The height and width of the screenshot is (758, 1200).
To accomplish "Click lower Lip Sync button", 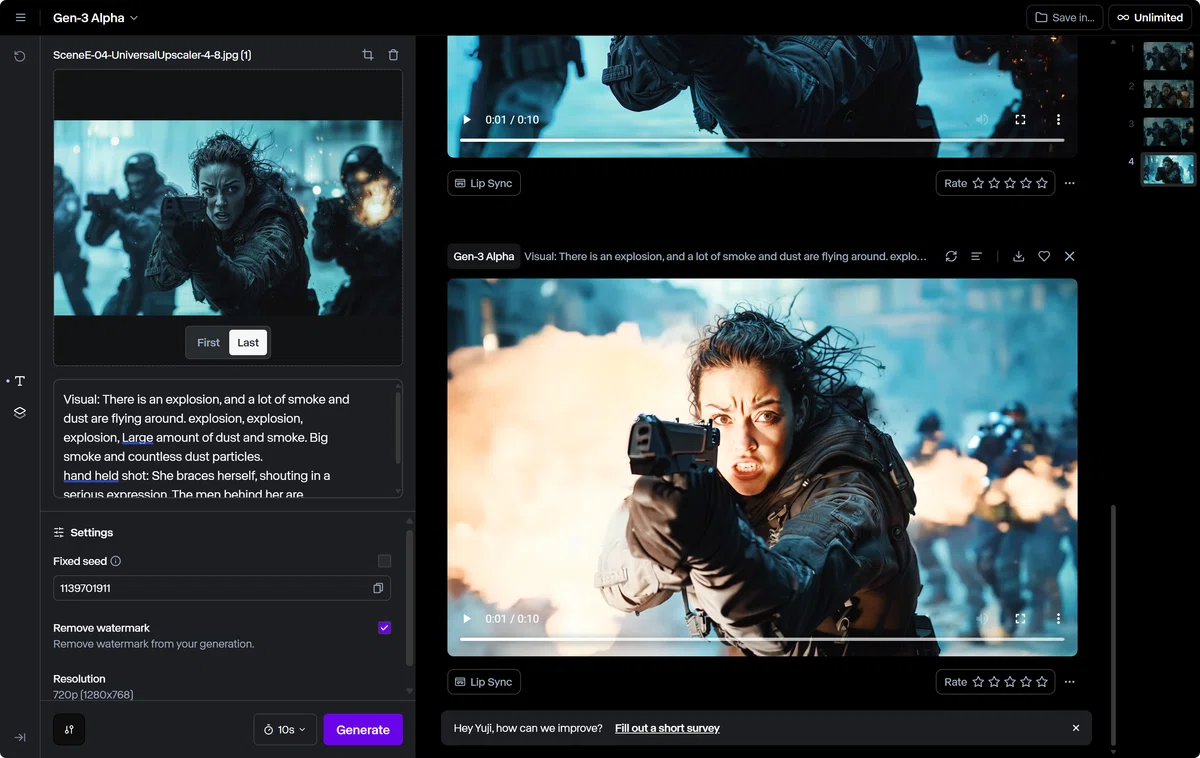I will (484, 682).
